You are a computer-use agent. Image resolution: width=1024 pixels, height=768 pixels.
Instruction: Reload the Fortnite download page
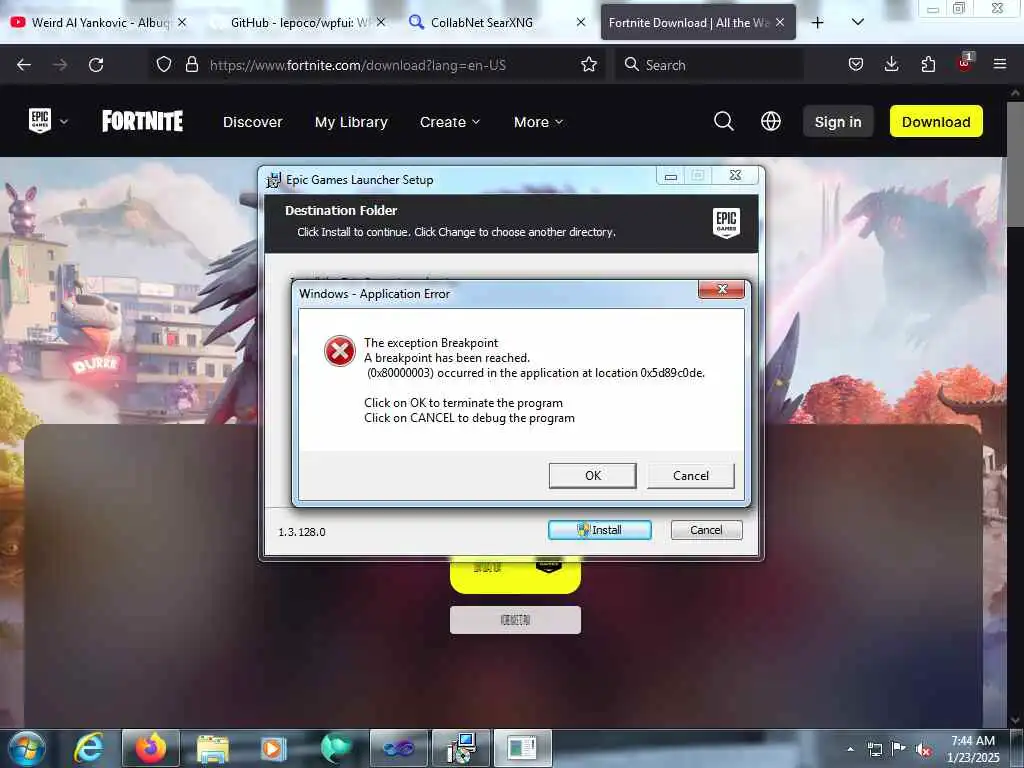tap(96, 65)
